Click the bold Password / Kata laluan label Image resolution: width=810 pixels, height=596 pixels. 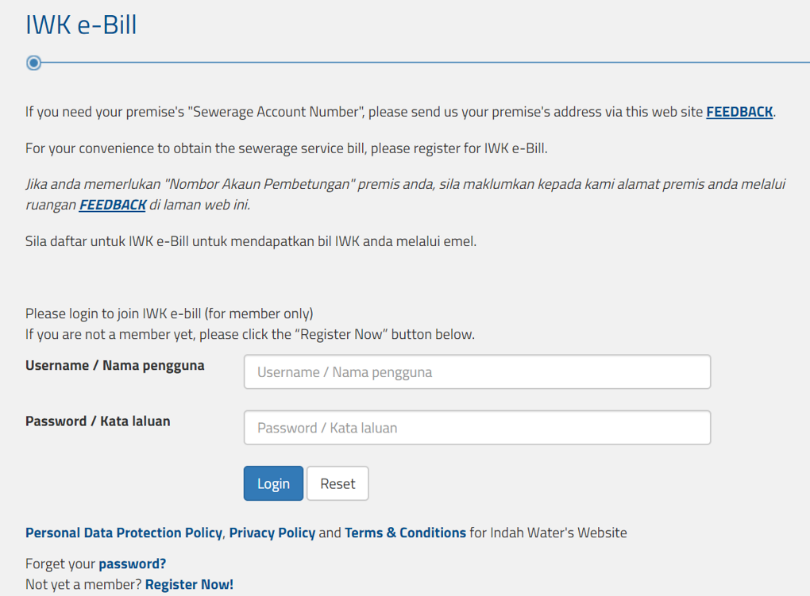click(x=98, y=421)
